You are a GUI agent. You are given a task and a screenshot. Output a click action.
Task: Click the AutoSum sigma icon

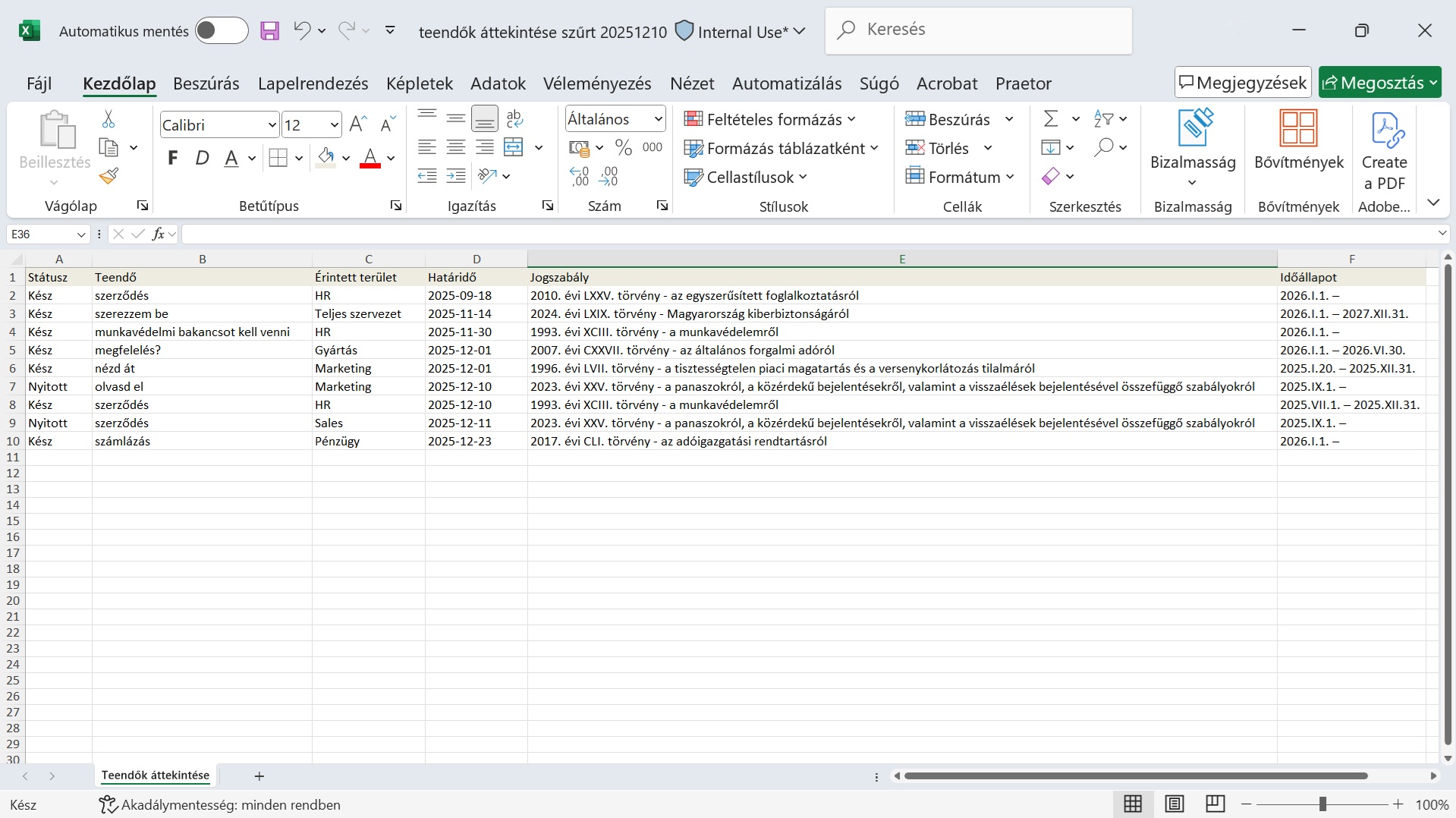point(1051,119)
